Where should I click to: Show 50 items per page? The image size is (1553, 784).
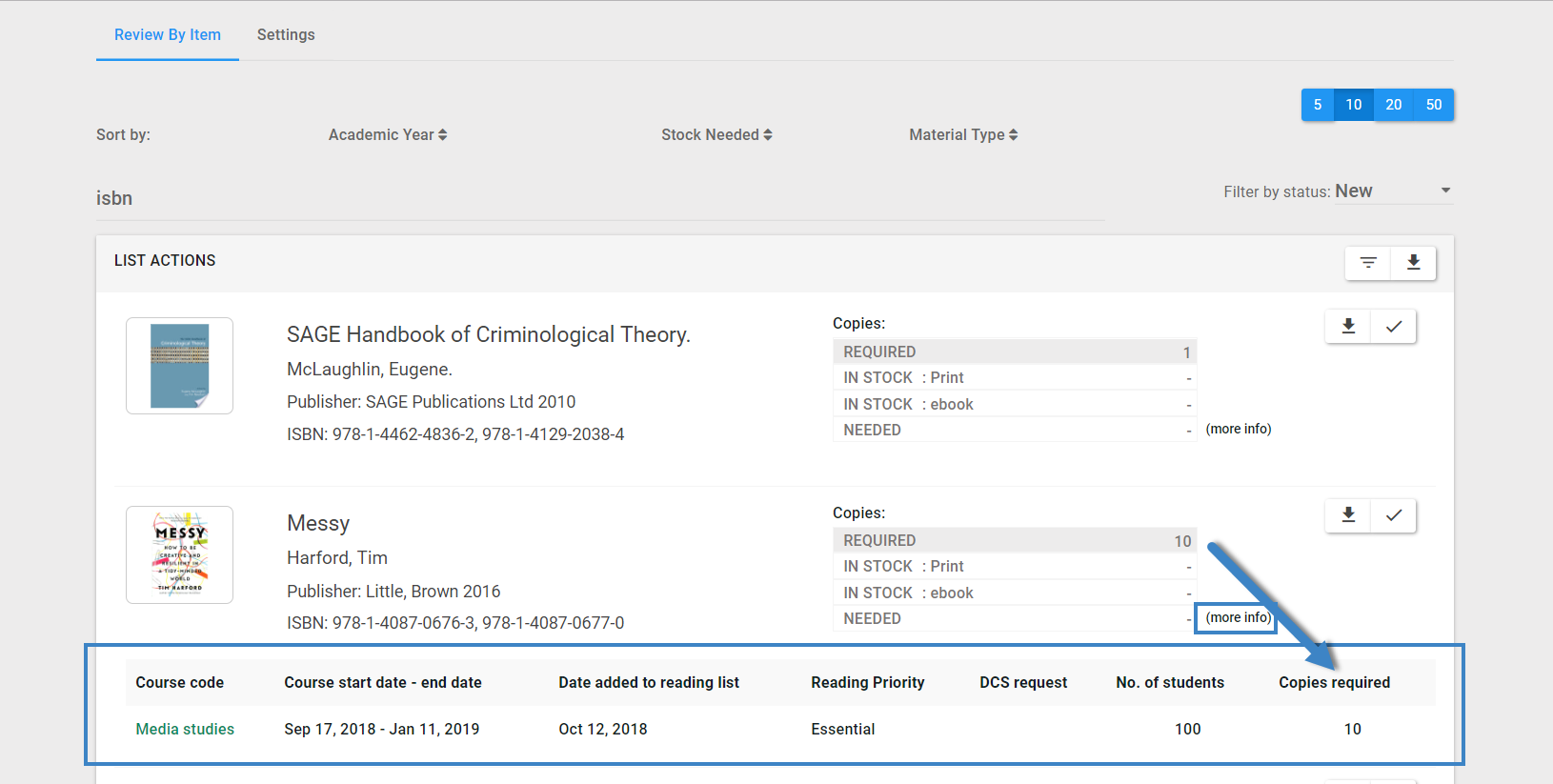pyautogui.click(x=1434, y=105)
